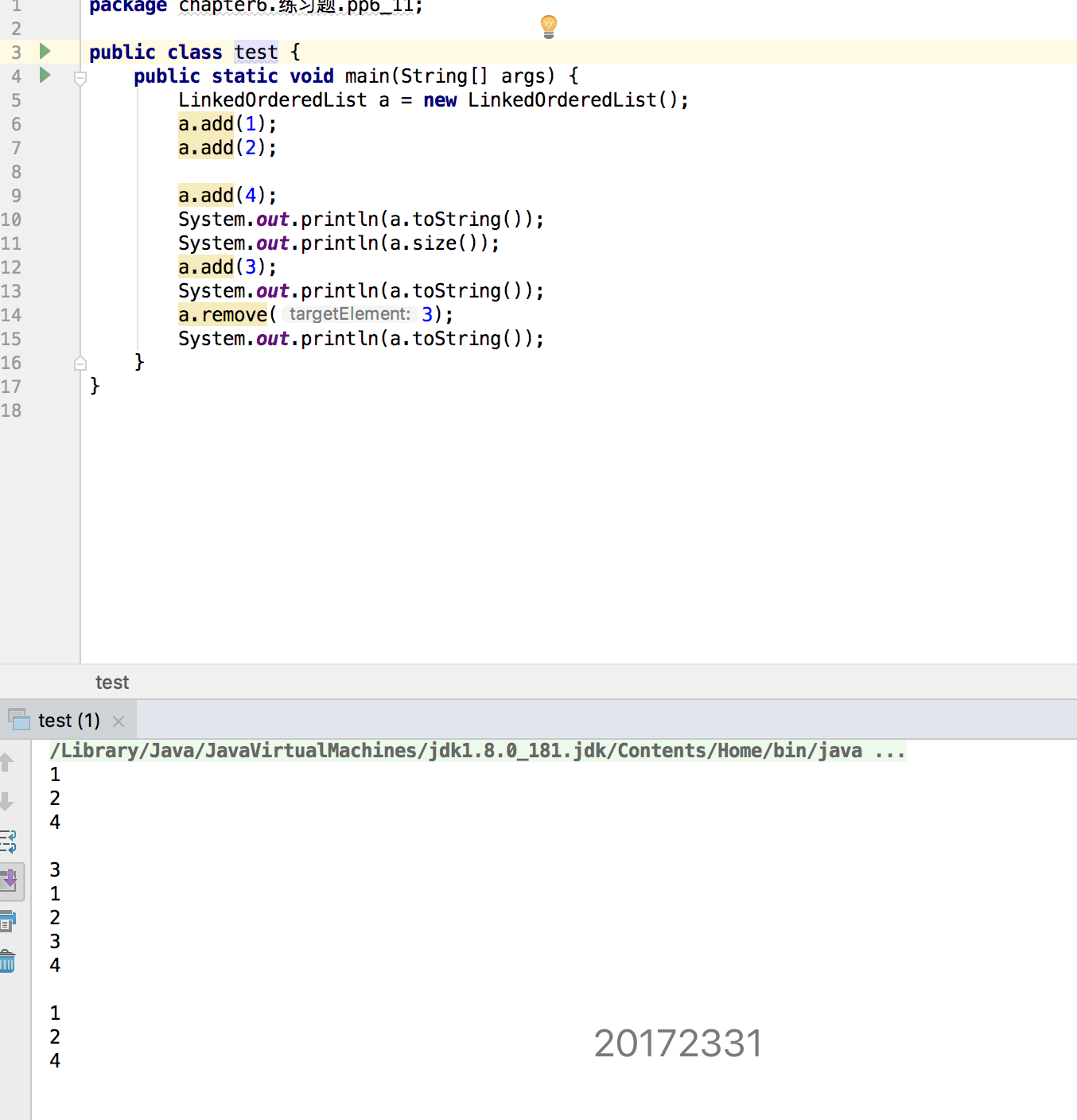Place cursor on a.add(2) statement

click(x=227, y=148)
